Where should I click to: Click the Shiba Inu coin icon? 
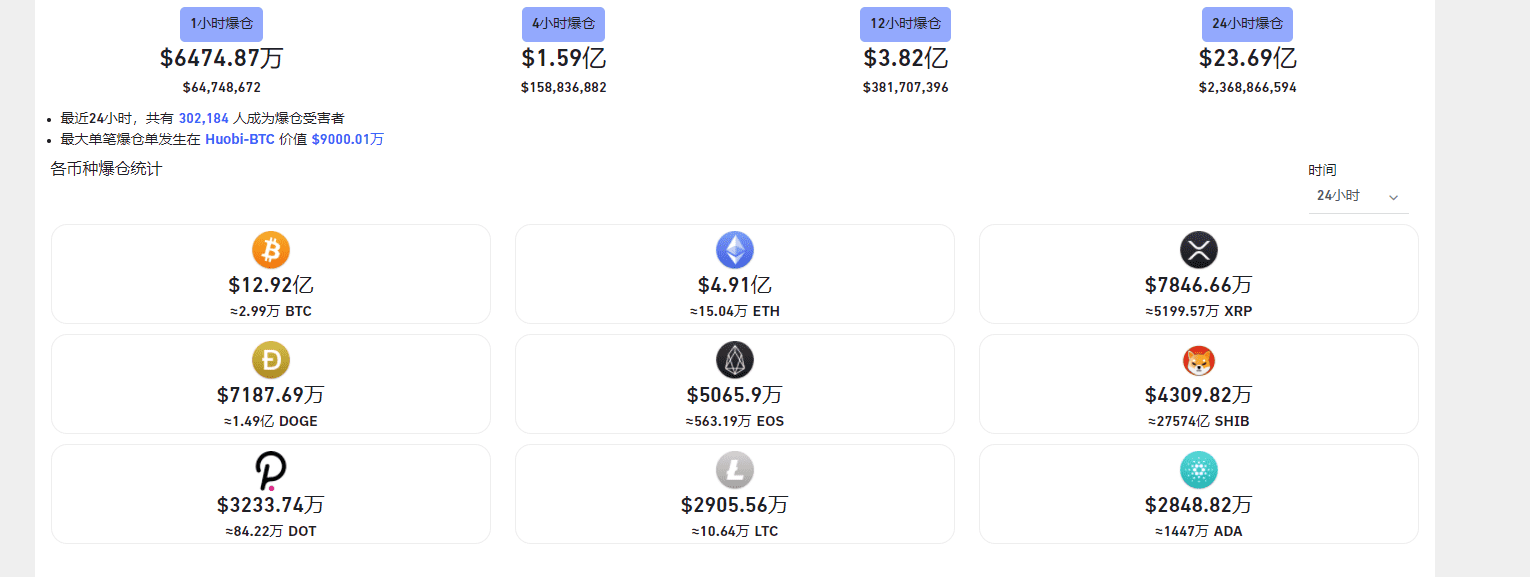coord(1199,359)
